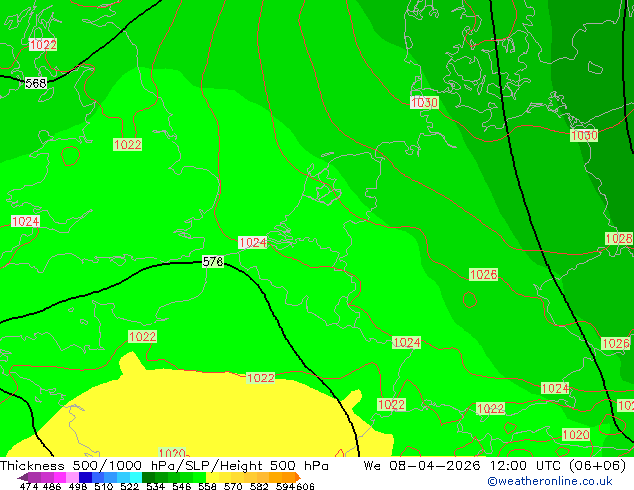Screen dimensions: 634x490
Task: Click the legend value 546
Action: [x=182, y=486]
